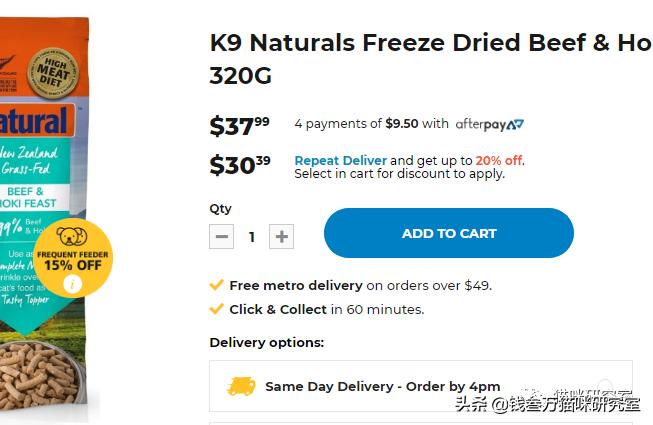The width and height of the screenshot is (653, 425).
Task: Open the Repeat Deliver link
Action: click(340, 160)
